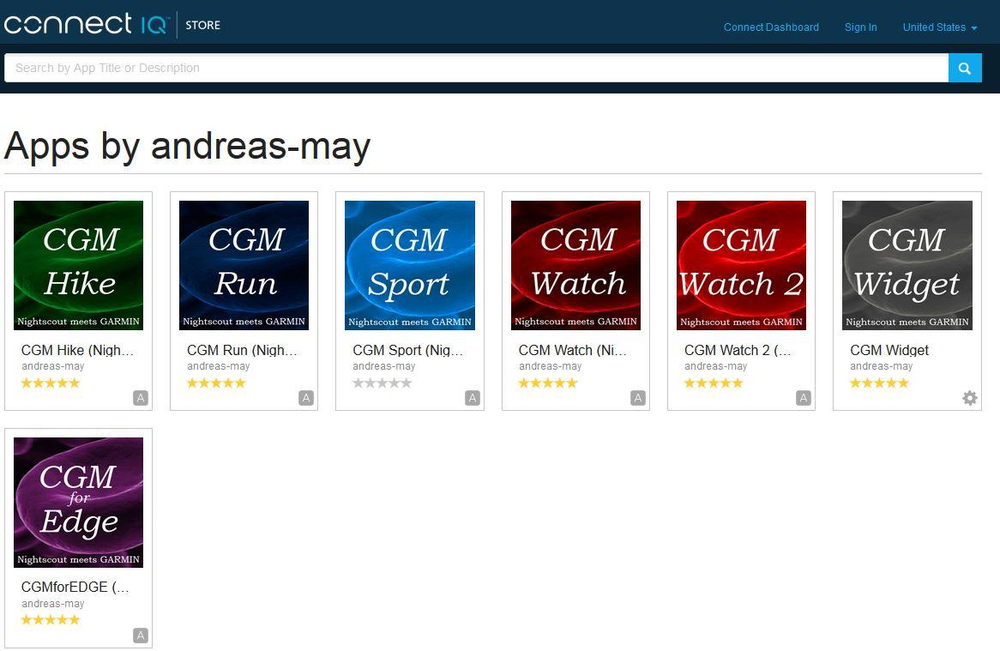
Task: Click the Connect IQ logo
Action: (87, 24)
